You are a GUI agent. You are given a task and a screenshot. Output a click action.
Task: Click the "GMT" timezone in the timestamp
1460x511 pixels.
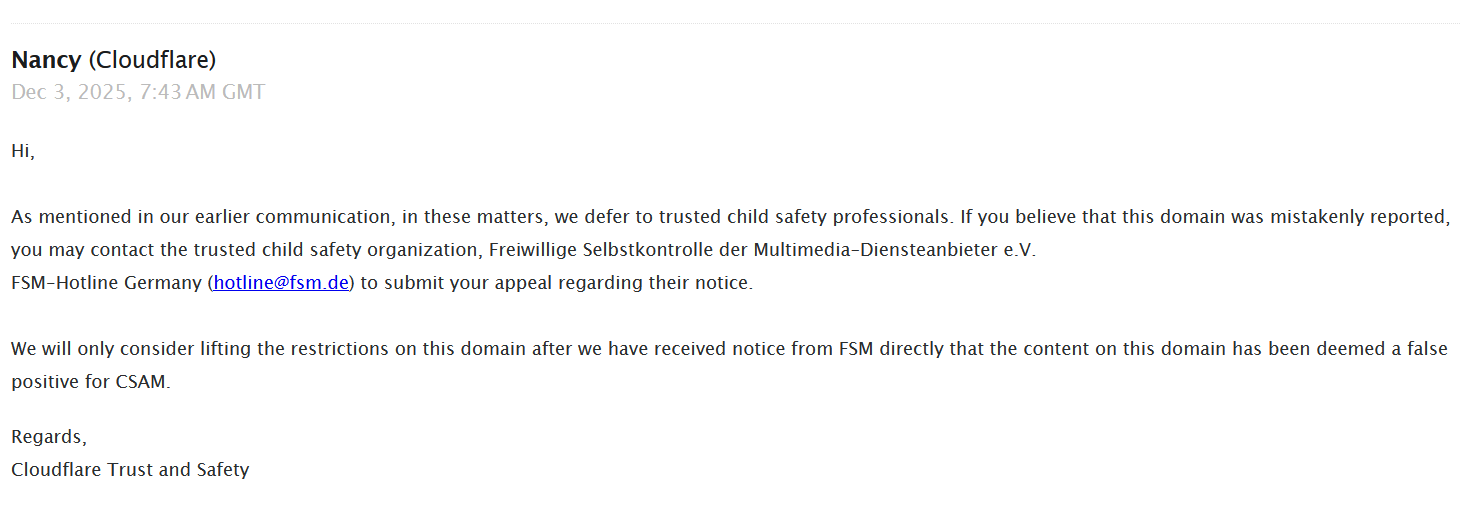point(245,93)
